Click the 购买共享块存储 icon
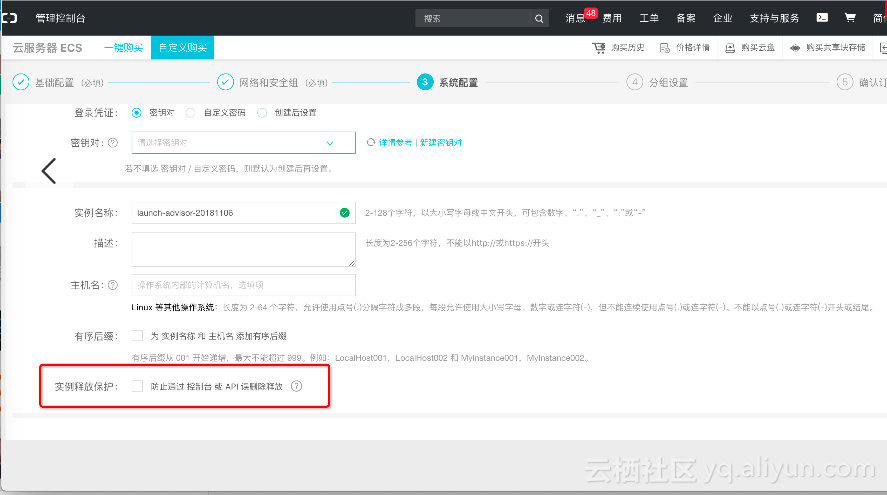This screenshot has height=495, width=887. coord(795,48)
